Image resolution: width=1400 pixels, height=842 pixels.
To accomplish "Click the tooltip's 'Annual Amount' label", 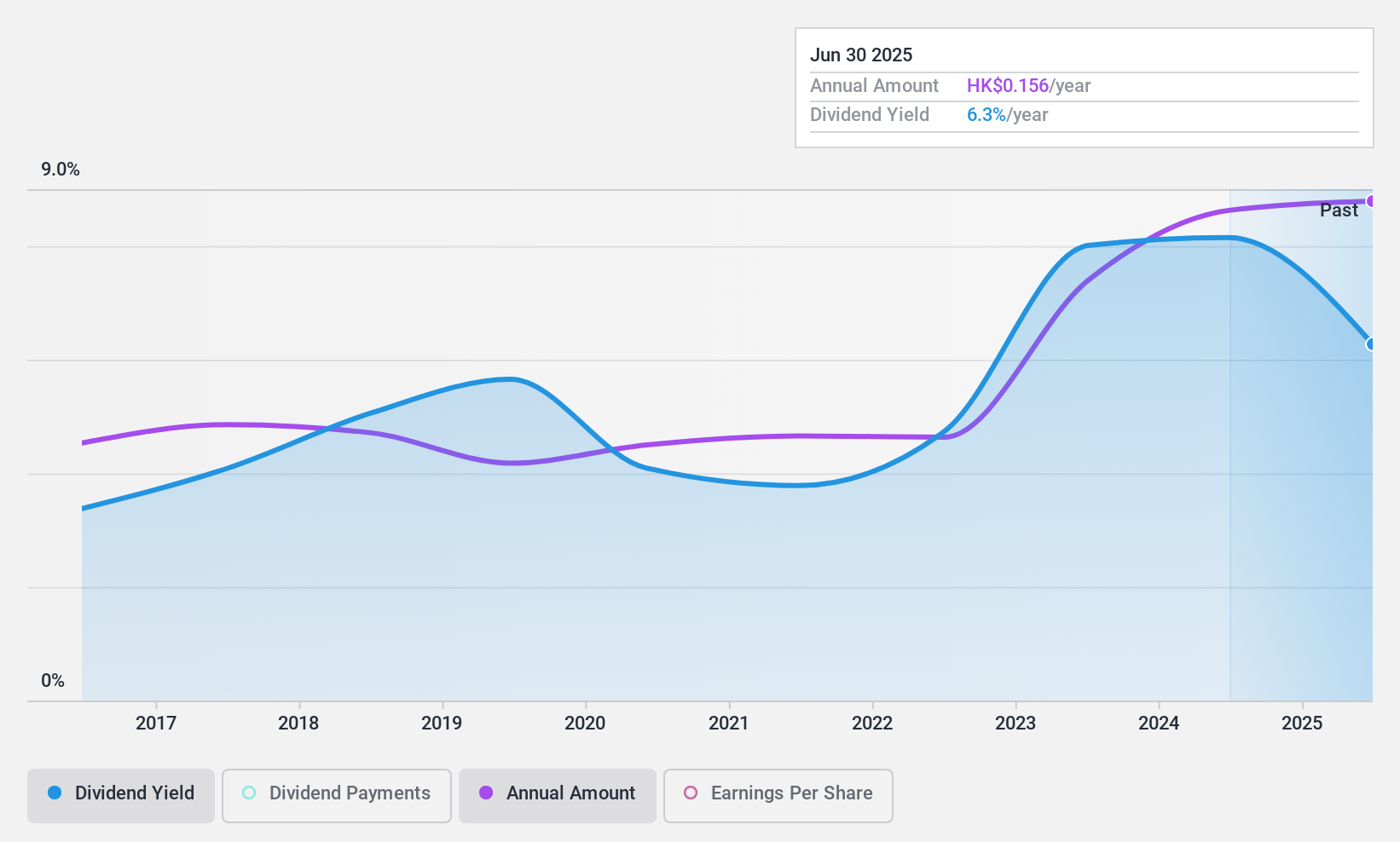I will pyautogui.click(x=874, y=86).
